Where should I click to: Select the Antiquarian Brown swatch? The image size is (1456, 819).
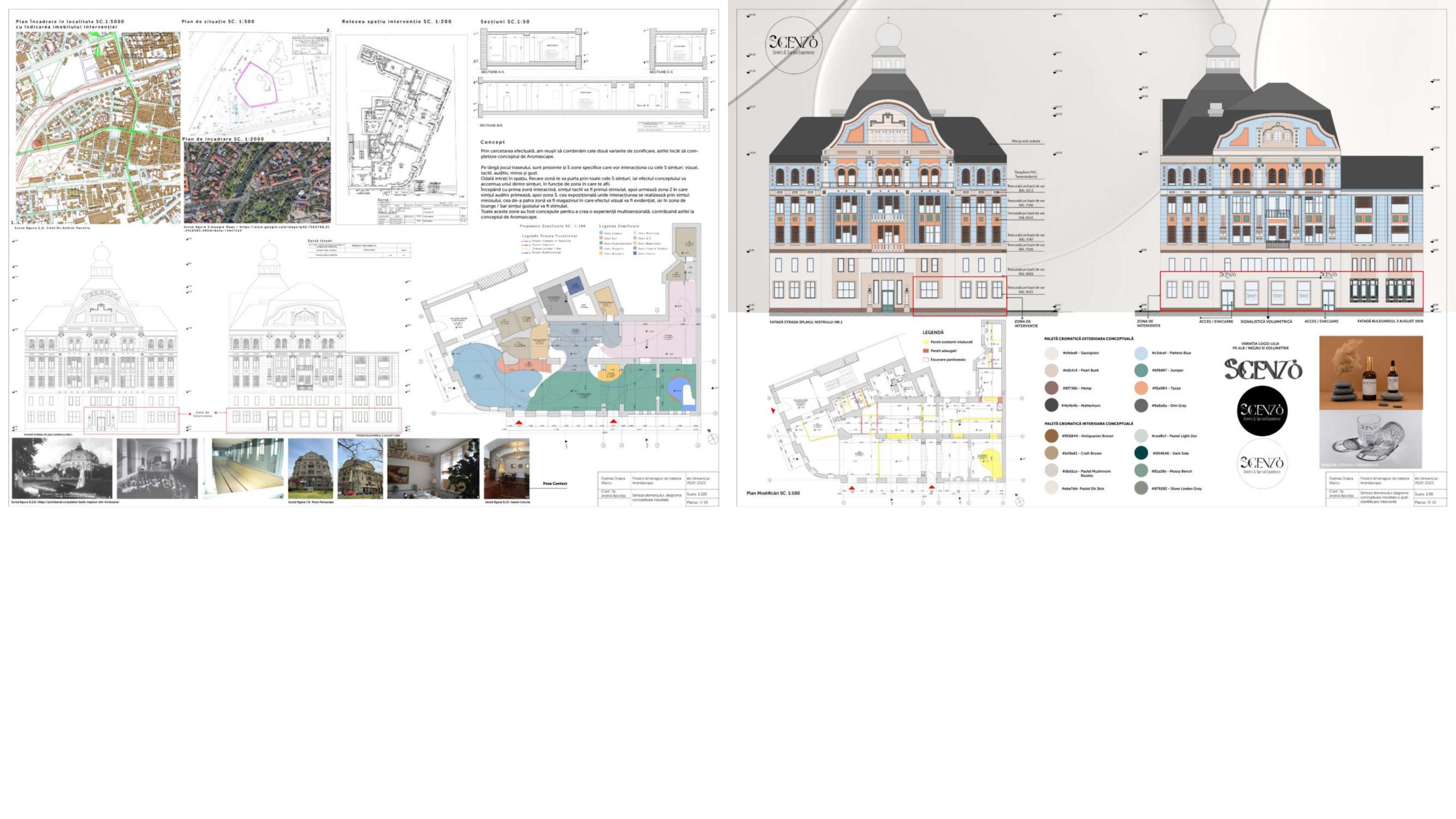click(1051, 436)
